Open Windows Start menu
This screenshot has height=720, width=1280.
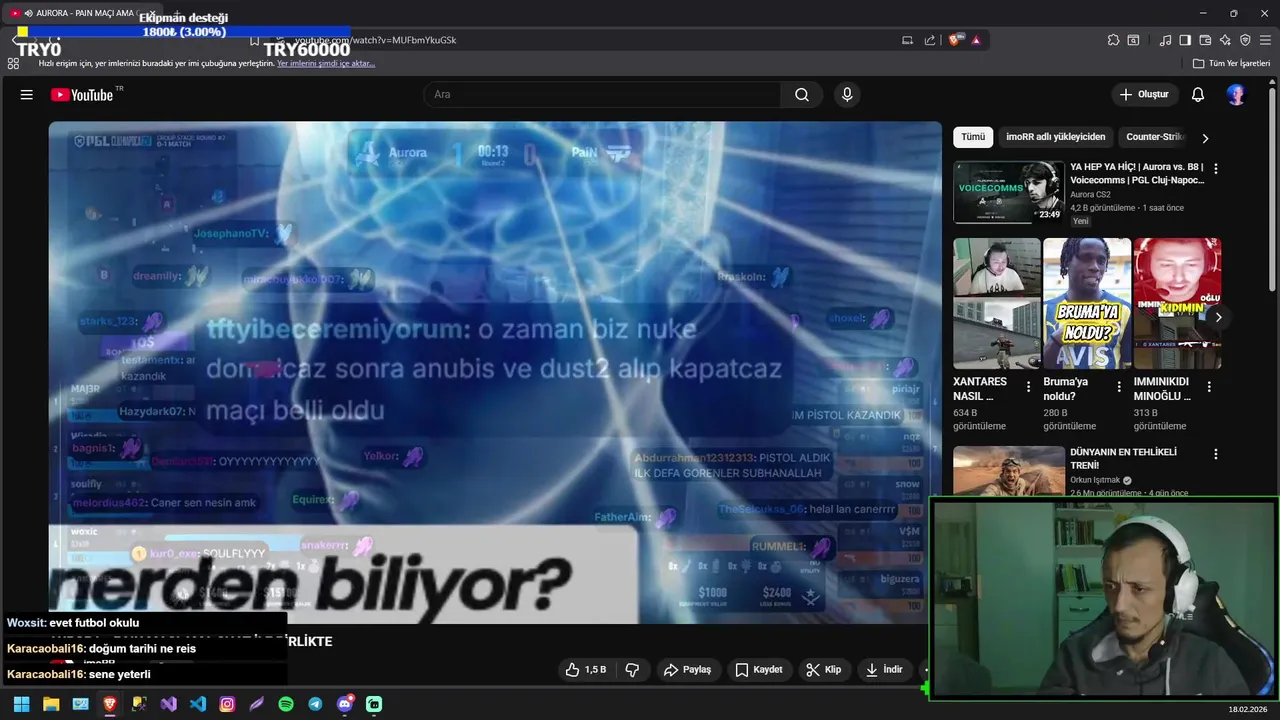tap(21, 704)
